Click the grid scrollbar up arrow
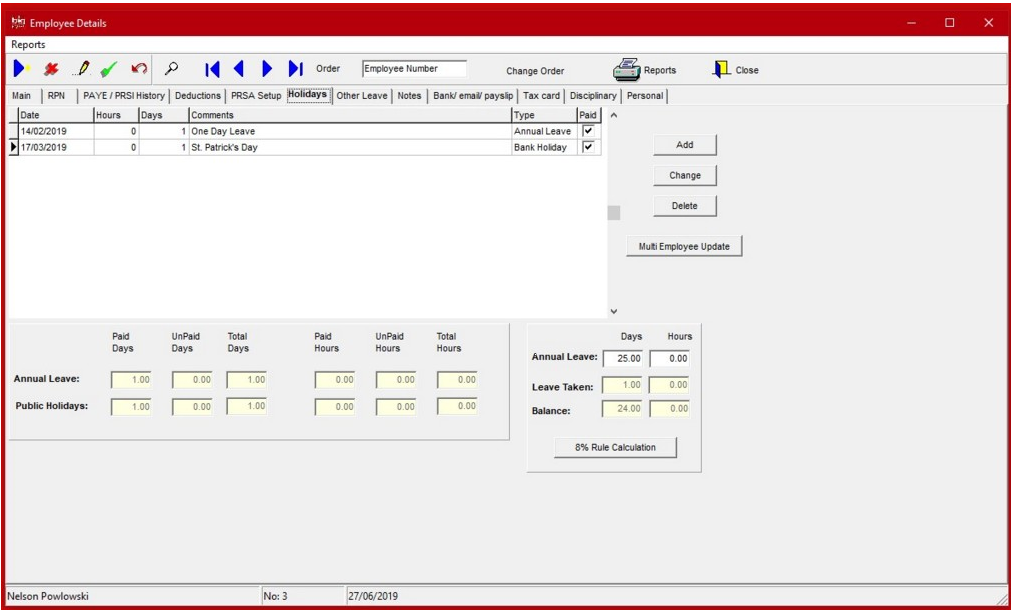Image resolution: width=1015 pixels, height=612 pixels. (x=612, y=117)
